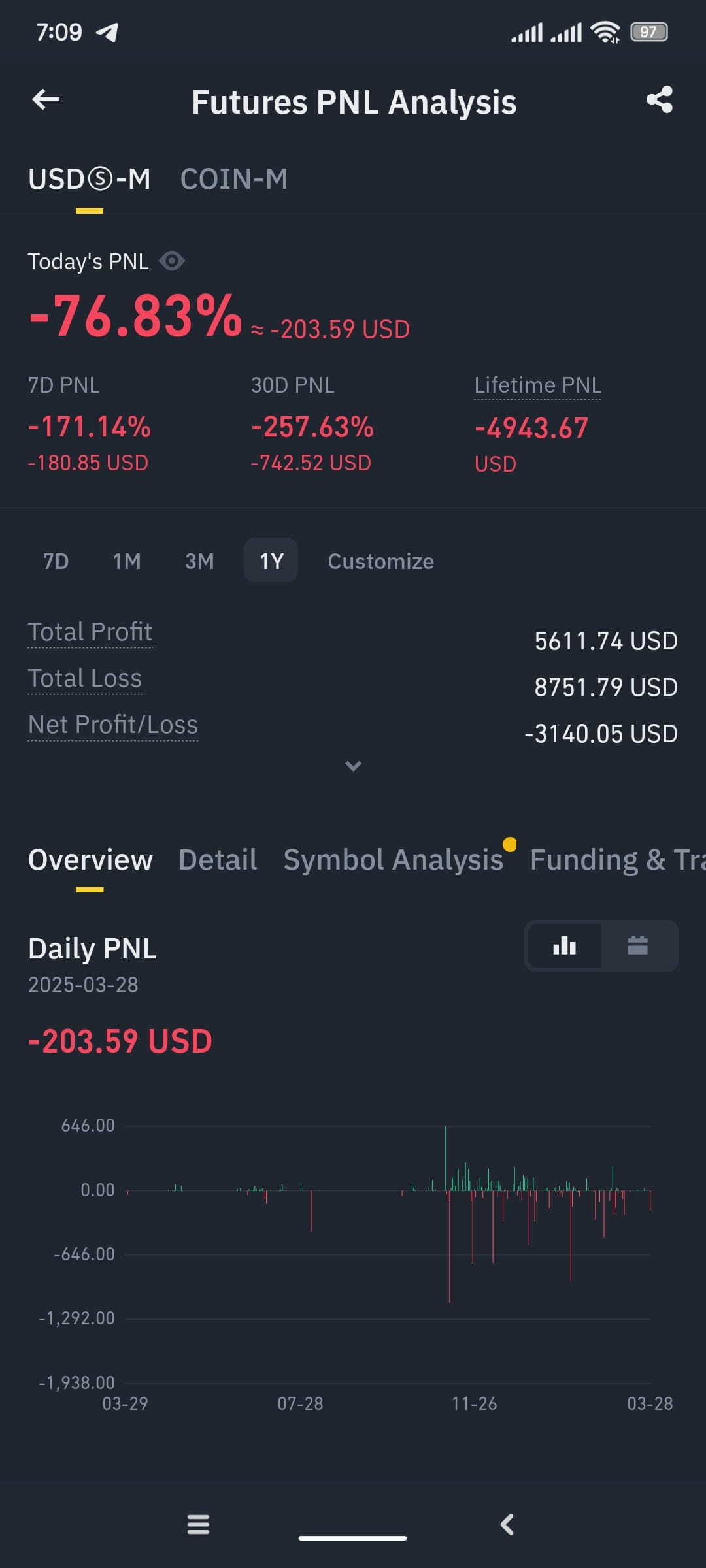The height and width of the screenshot is (1568, 706).
Task: Select the USDⓈ-M tab
Action: pyautogui.click(x=90, y=179)
